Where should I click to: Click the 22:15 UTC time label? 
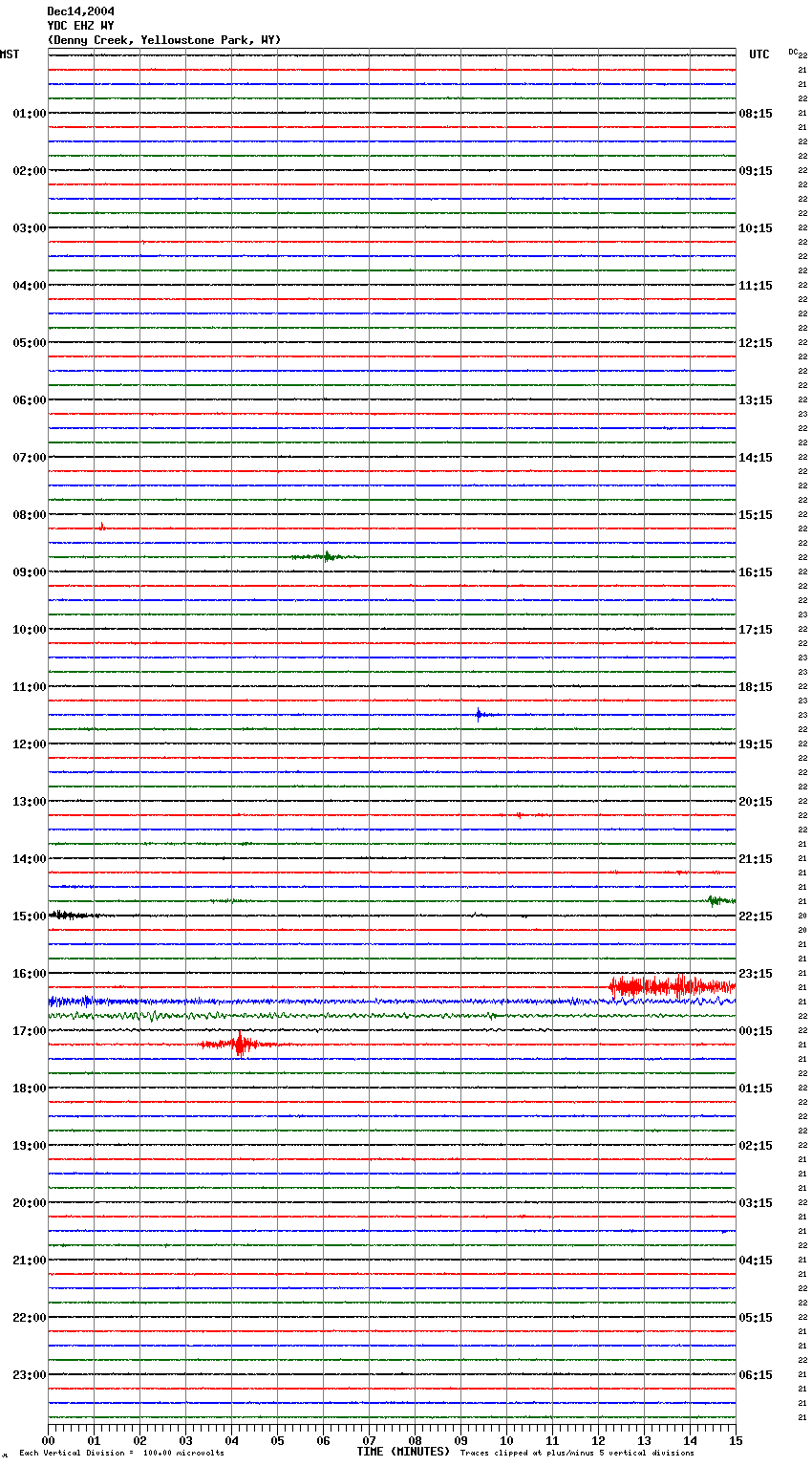pyautogui.click(x=756, y=916)
